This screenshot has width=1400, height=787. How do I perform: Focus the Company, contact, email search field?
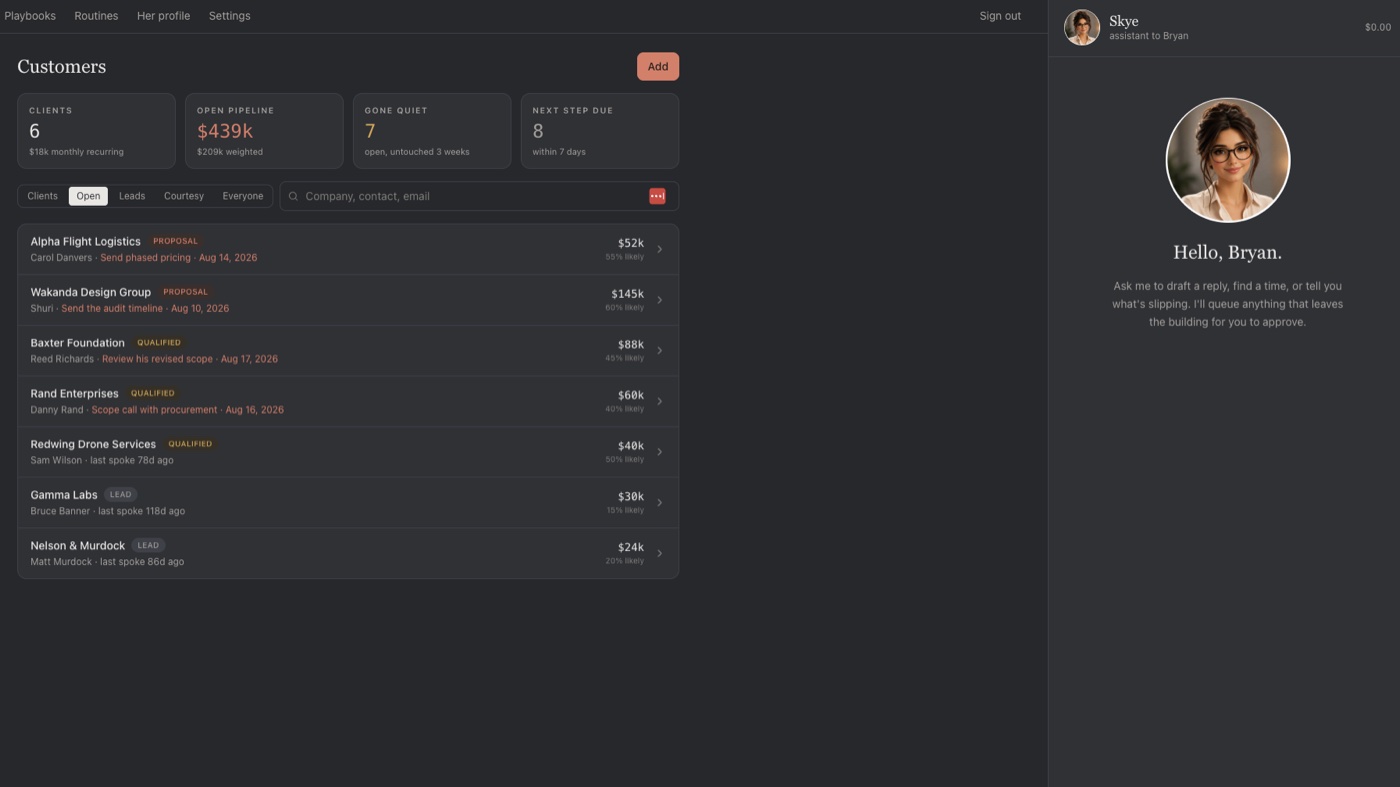click(479, 196)
